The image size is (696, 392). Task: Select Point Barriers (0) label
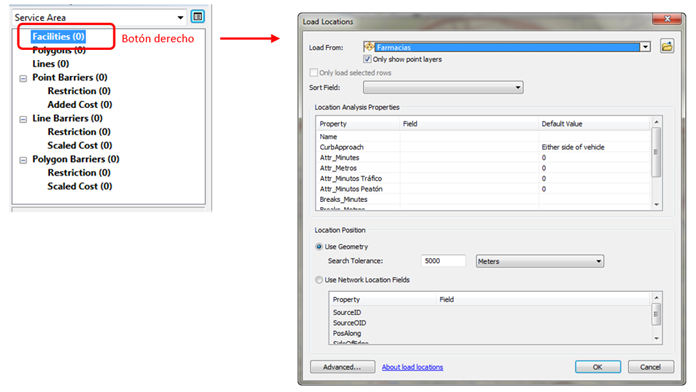(x=70, y=77)
